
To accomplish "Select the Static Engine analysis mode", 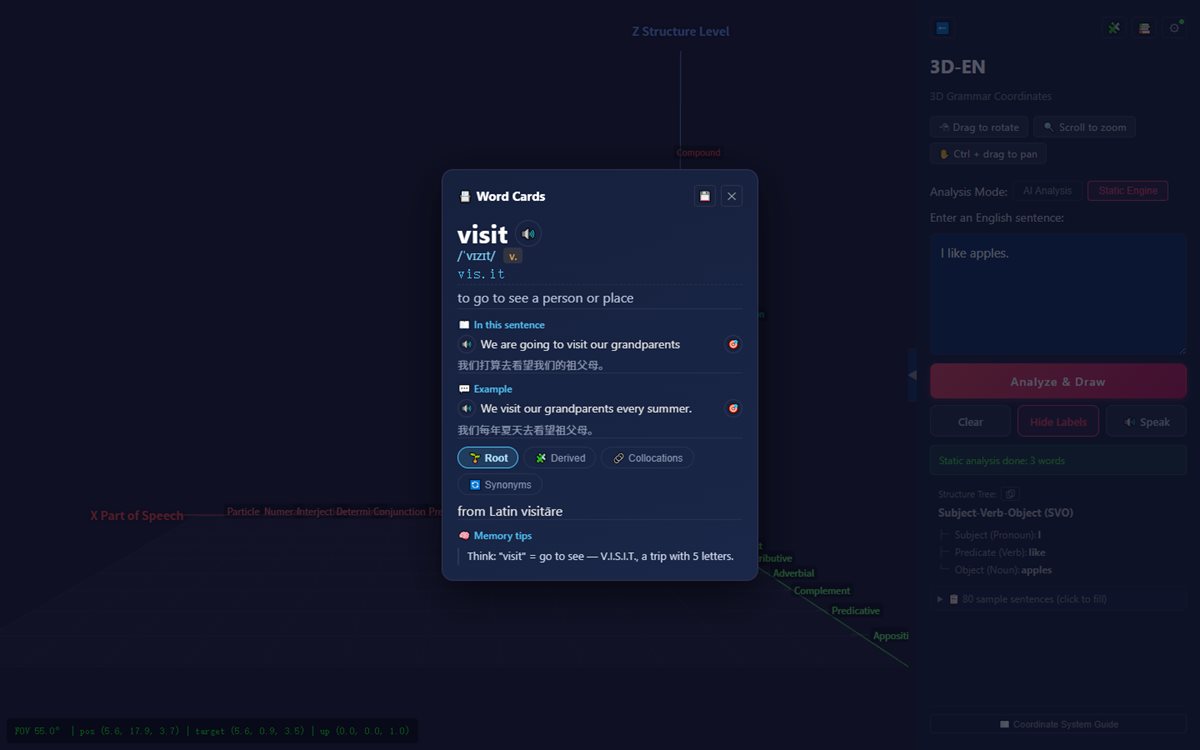I will click(1128, 191).
